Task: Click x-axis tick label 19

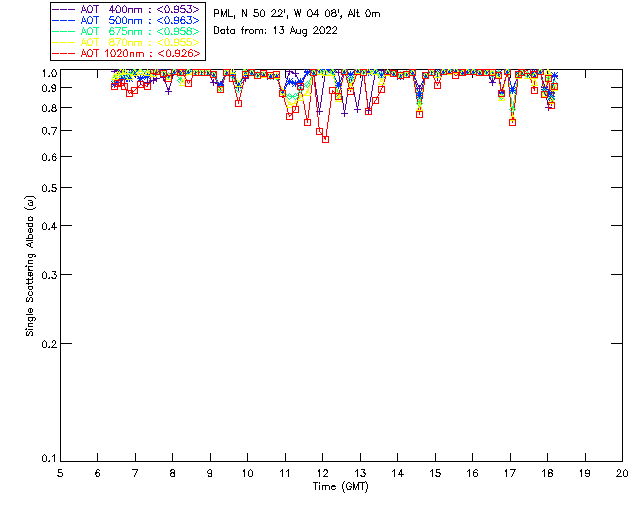Action: 585,473
